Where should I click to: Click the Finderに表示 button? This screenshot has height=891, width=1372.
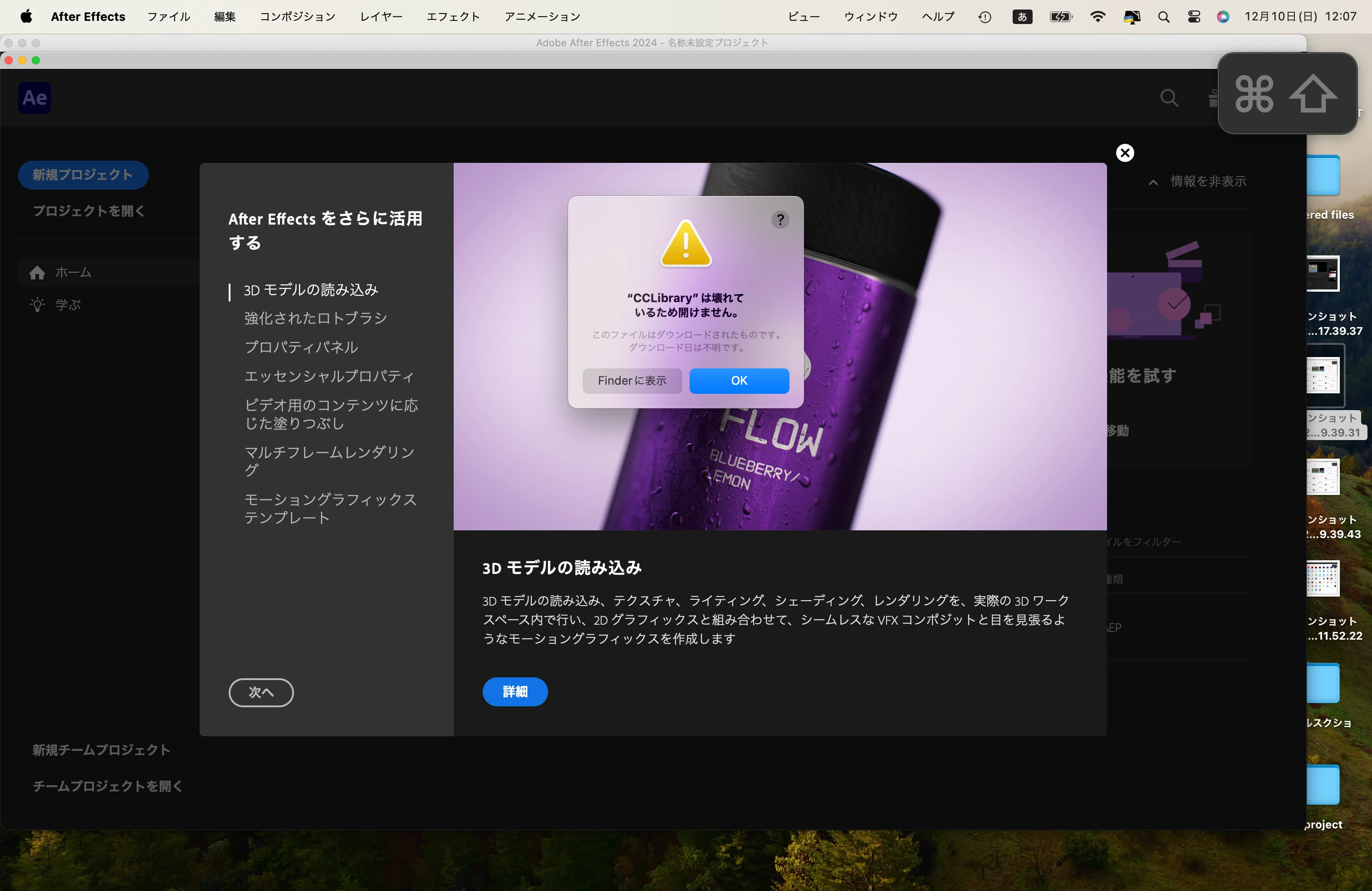(x=632, y=381)
